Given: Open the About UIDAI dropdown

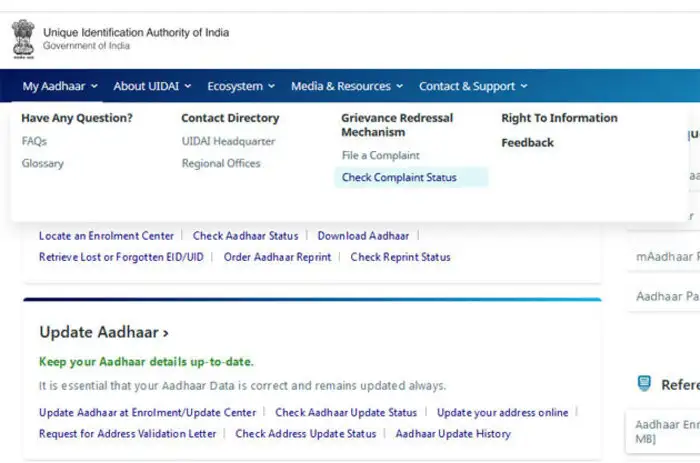Looking at the screenshot, I should 152,86.
